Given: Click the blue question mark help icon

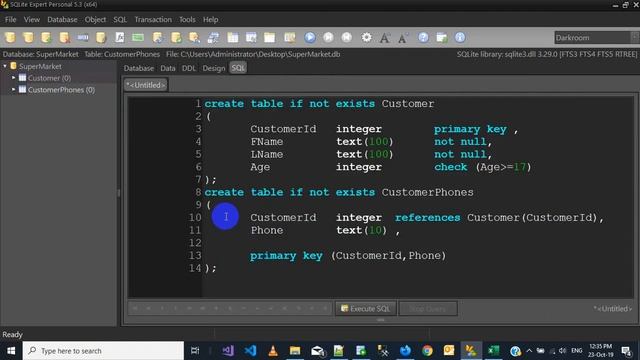Looking at the screenshot, I should [423, 38].
